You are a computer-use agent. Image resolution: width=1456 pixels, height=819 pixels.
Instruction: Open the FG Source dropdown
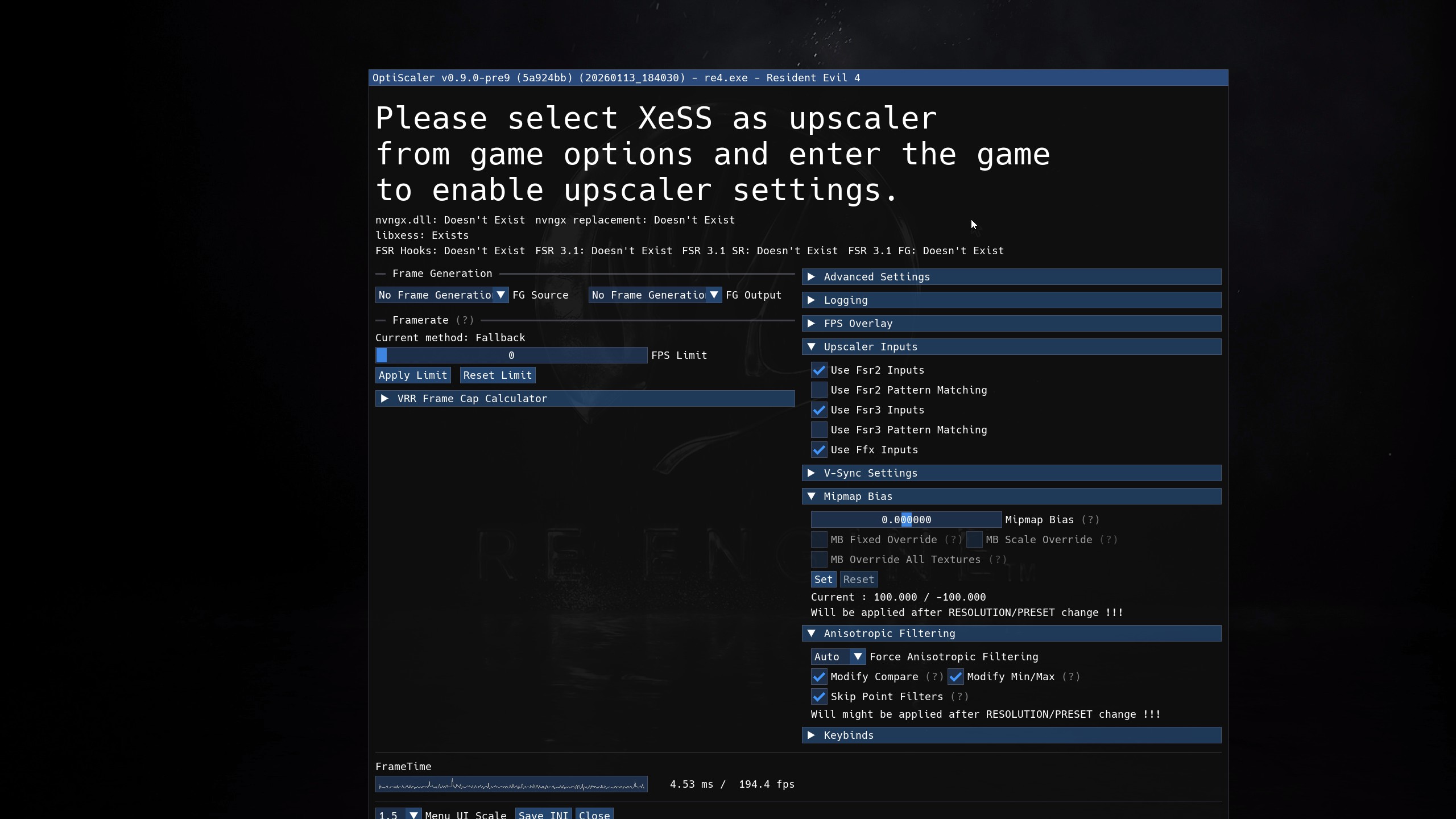click(442, 295)
